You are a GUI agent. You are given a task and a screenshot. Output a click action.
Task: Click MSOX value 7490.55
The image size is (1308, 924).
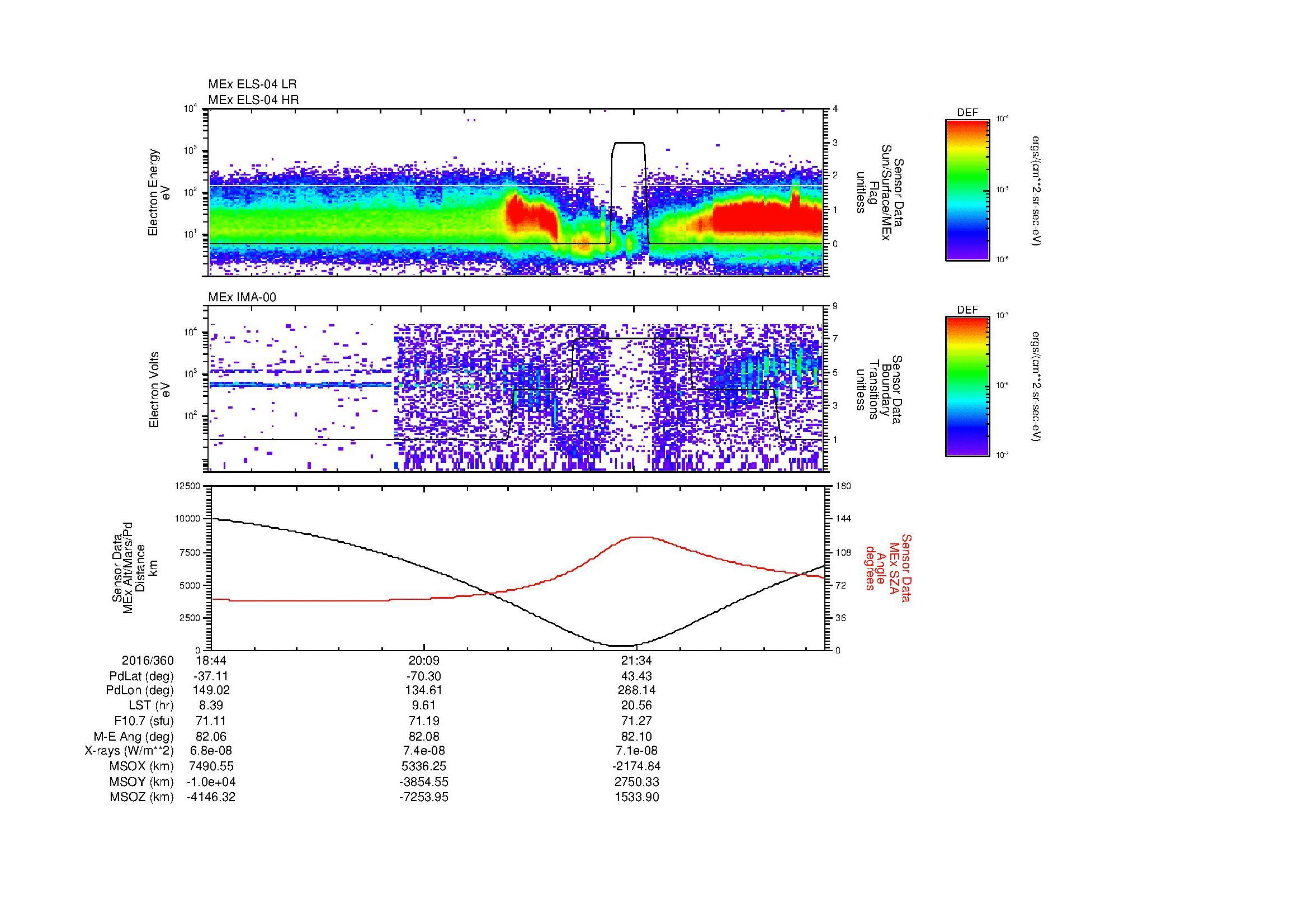(x=211, y=766)
